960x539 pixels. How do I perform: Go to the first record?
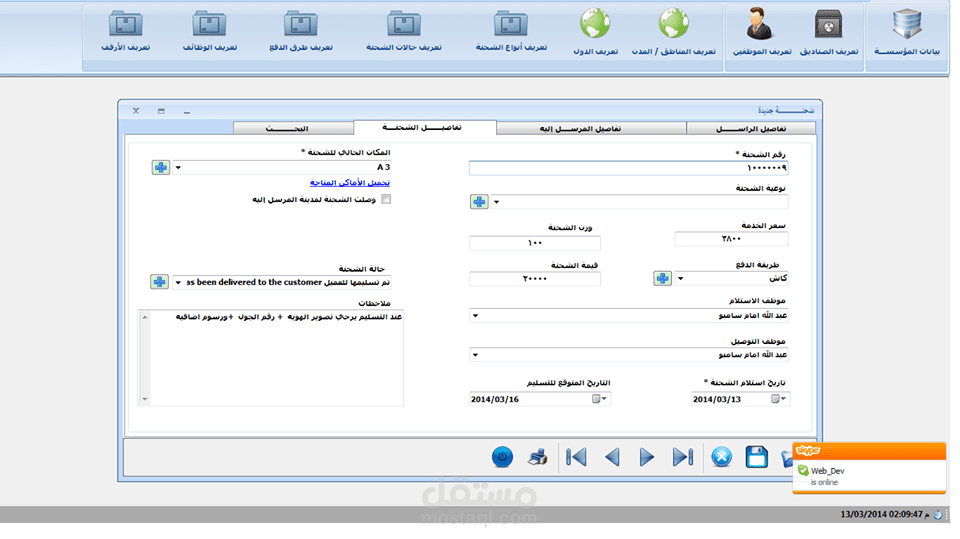pos(576,457)
